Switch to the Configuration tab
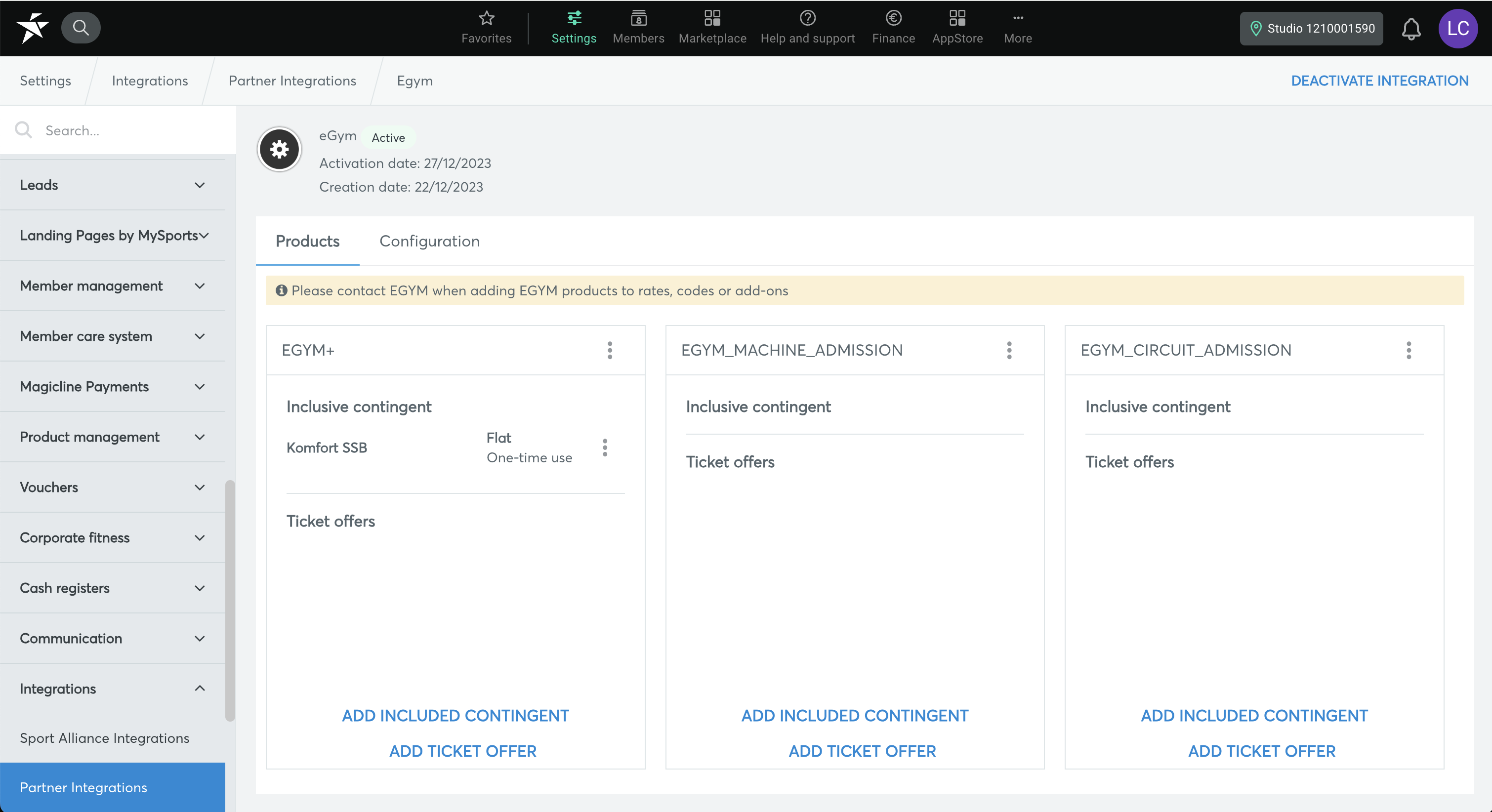The width and height of the screenshot is (1492, 812). (x=429, y=241)
